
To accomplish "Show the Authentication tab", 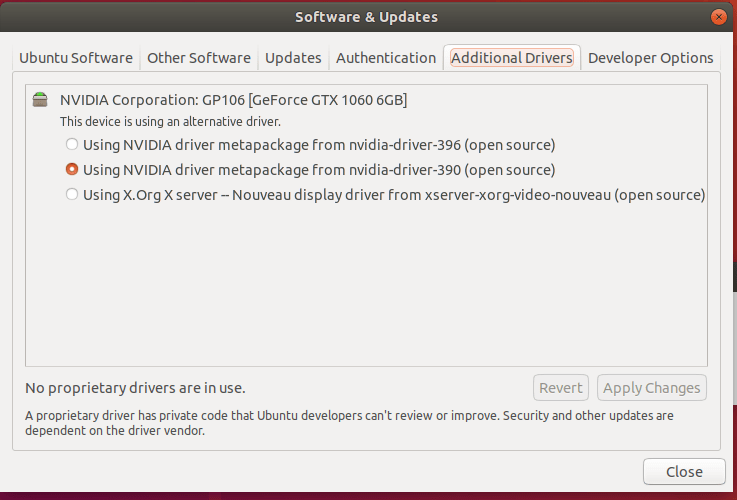I will 386,58.
